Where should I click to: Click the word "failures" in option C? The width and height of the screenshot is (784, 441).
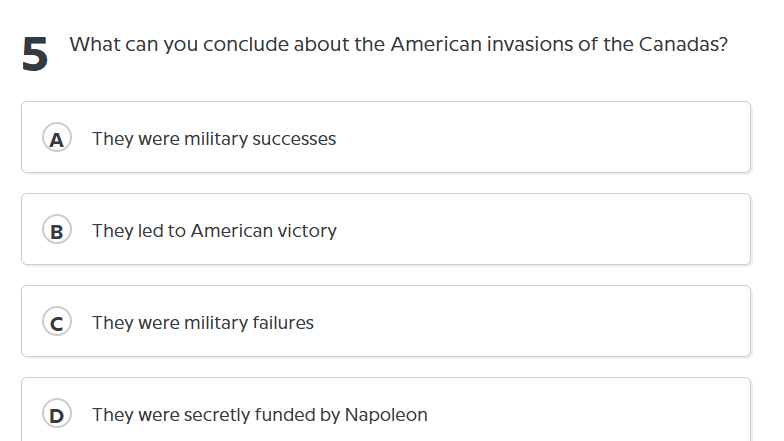(281, 323)
